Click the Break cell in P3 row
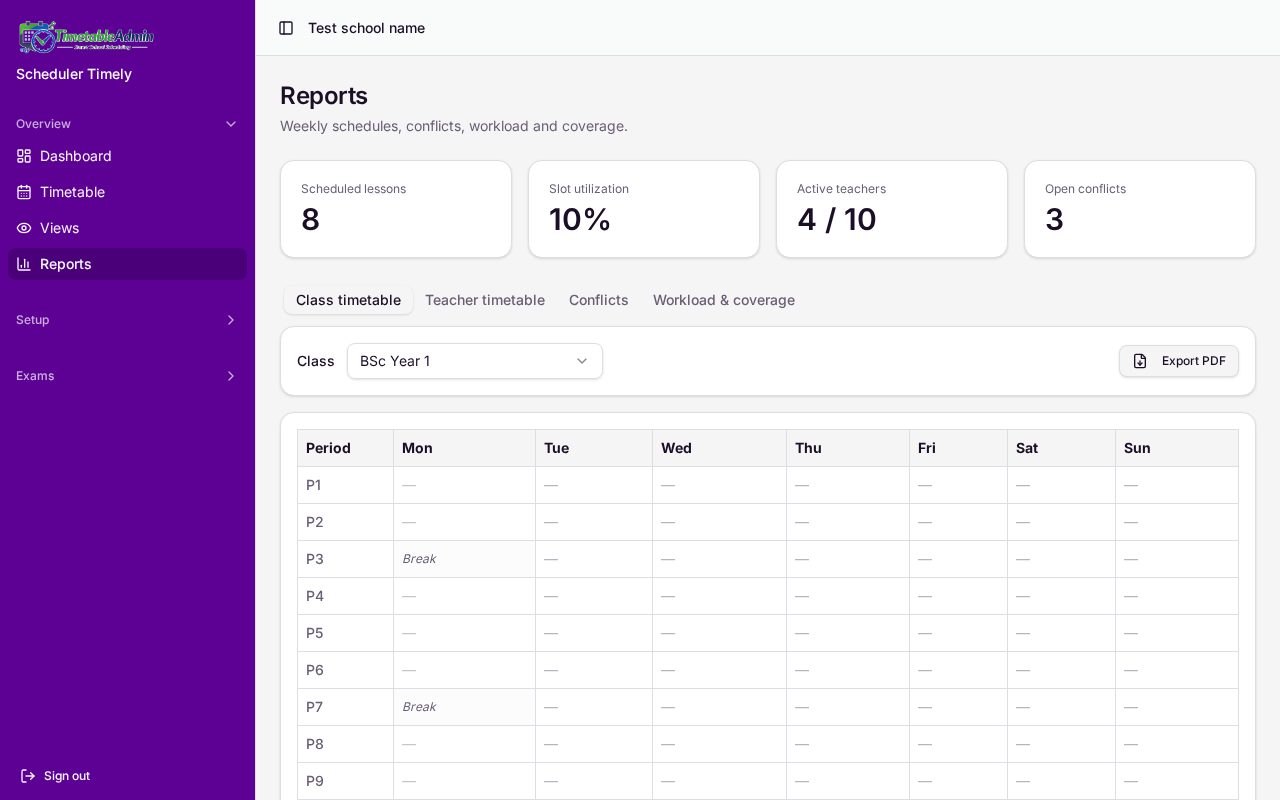This screenshot has height=800, width=1280. (x=464, y=559)
